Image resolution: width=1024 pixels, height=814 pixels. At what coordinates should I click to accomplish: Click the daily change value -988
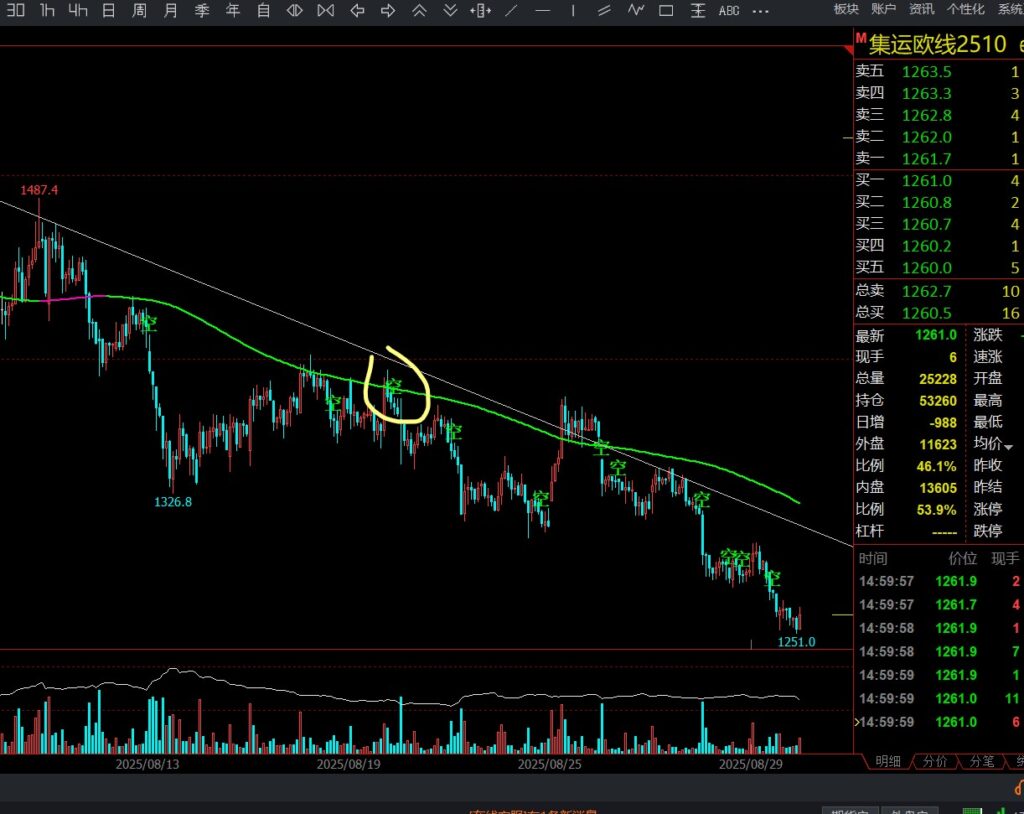click(944, 423)
